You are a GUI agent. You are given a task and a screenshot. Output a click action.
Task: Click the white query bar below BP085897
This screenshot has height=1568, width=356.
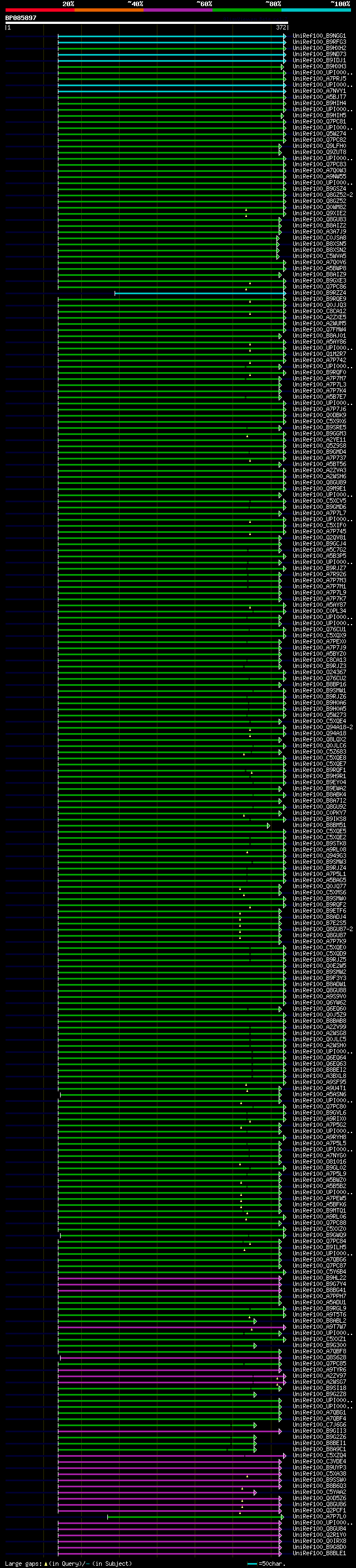coord(147,22)
